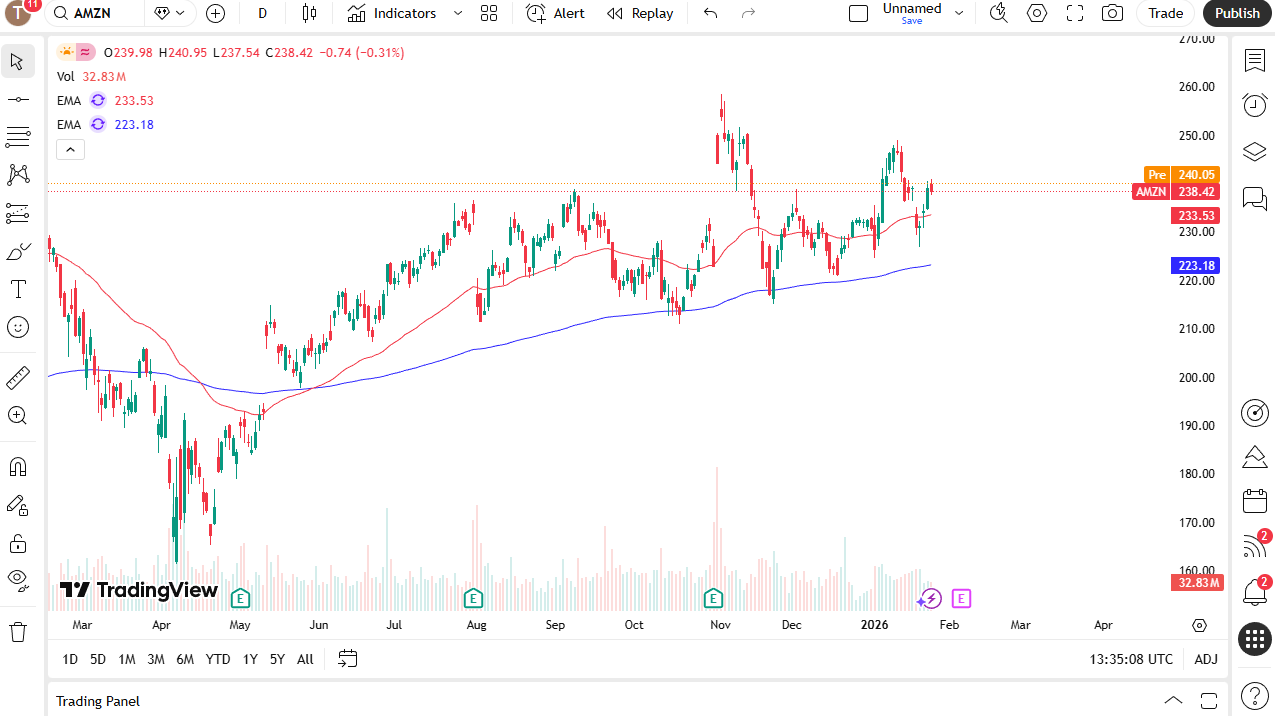Open the candlestick chart style selector
The image size is (1275, 716).
[309, 13]
